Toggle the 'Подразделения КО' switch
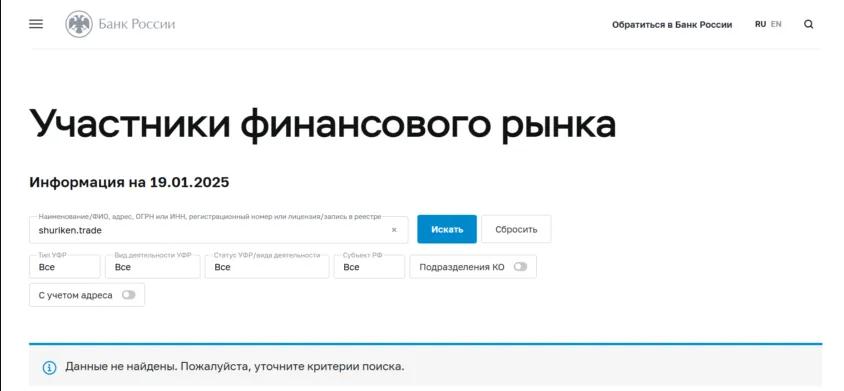The height and width of the screenshot is (391, 844). point(520,267)
